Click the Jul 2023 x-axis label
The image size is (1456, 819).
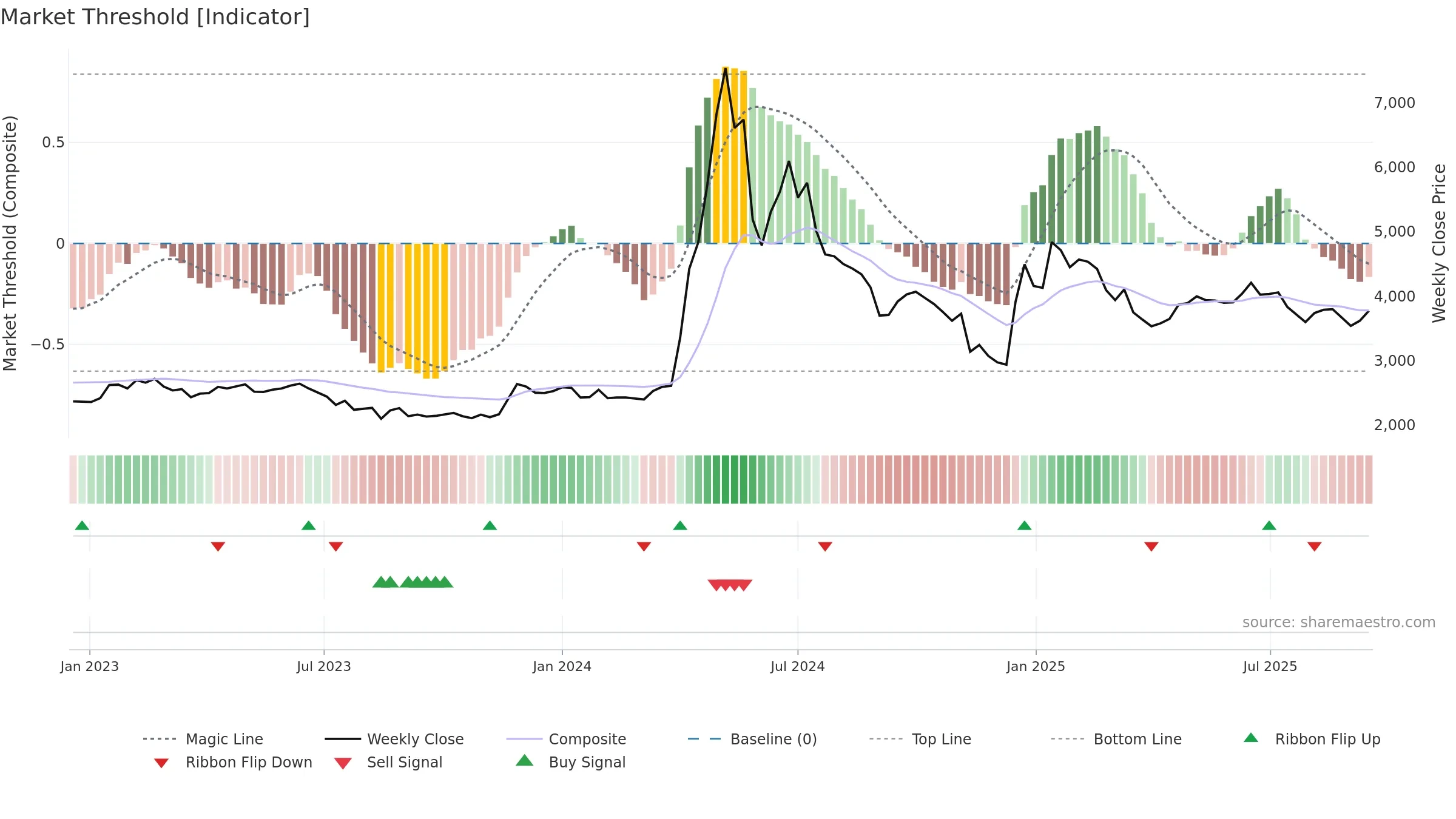coord(324,666)
